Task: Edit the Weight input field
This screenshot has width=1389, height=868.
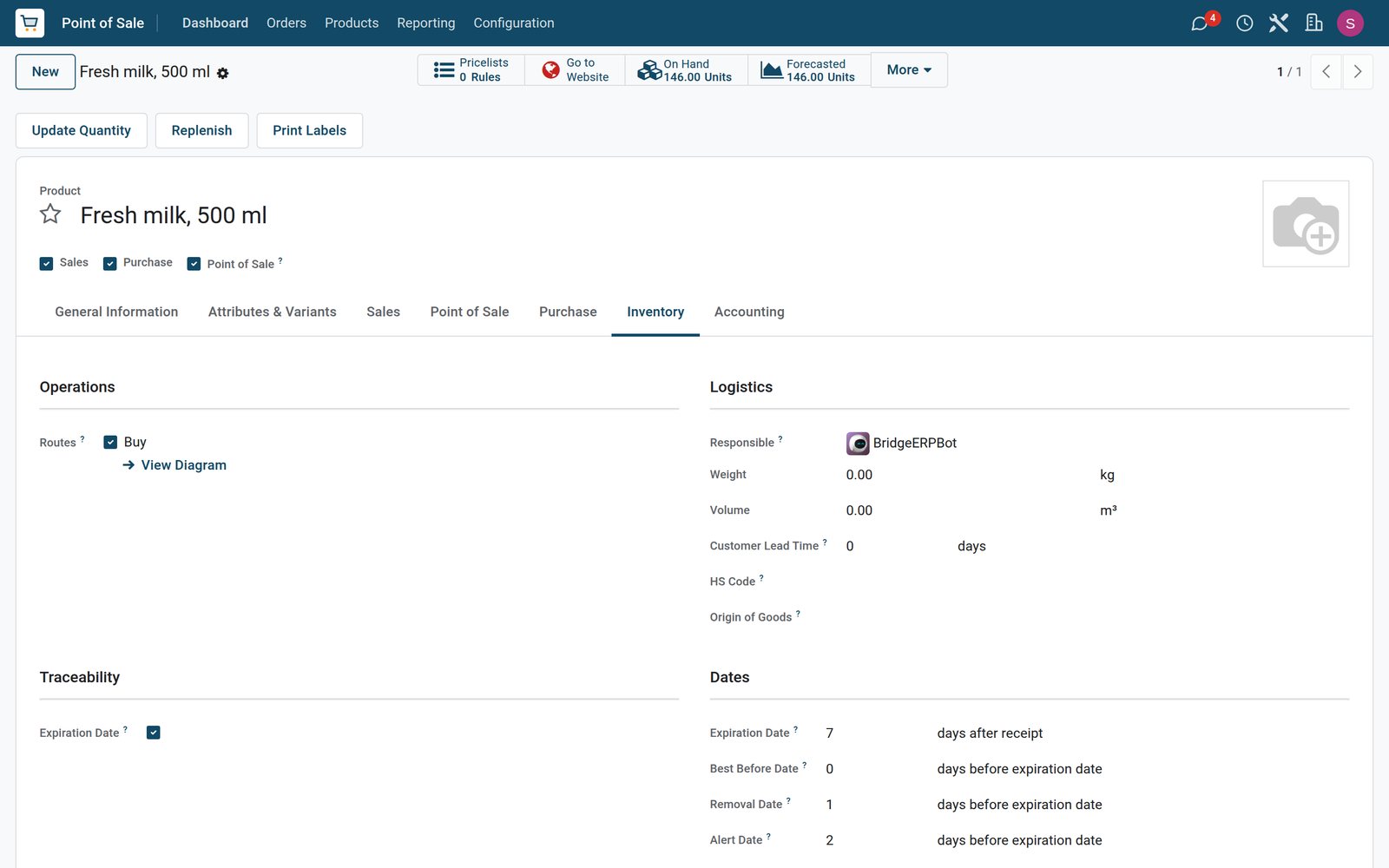Action: tap(964, 475)
